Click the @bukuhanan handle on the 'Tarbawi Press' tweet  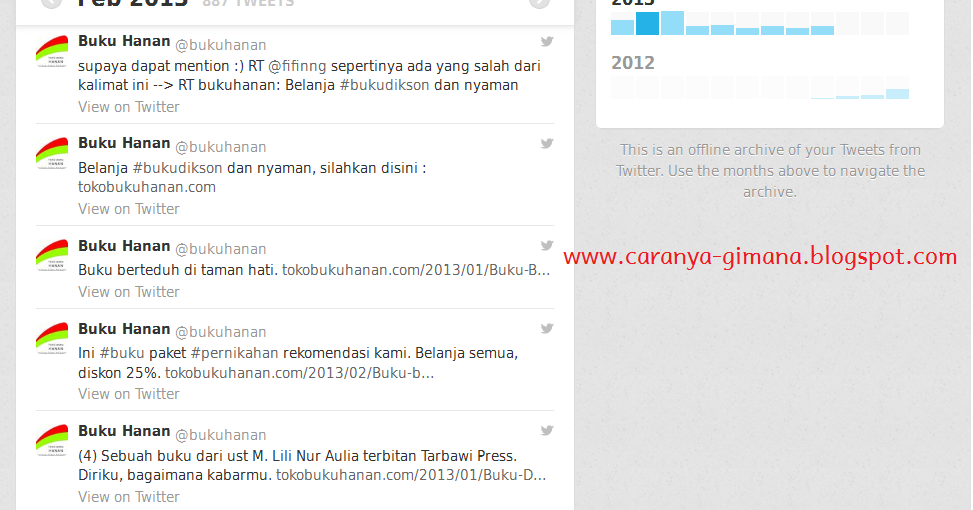click(221, 435)
